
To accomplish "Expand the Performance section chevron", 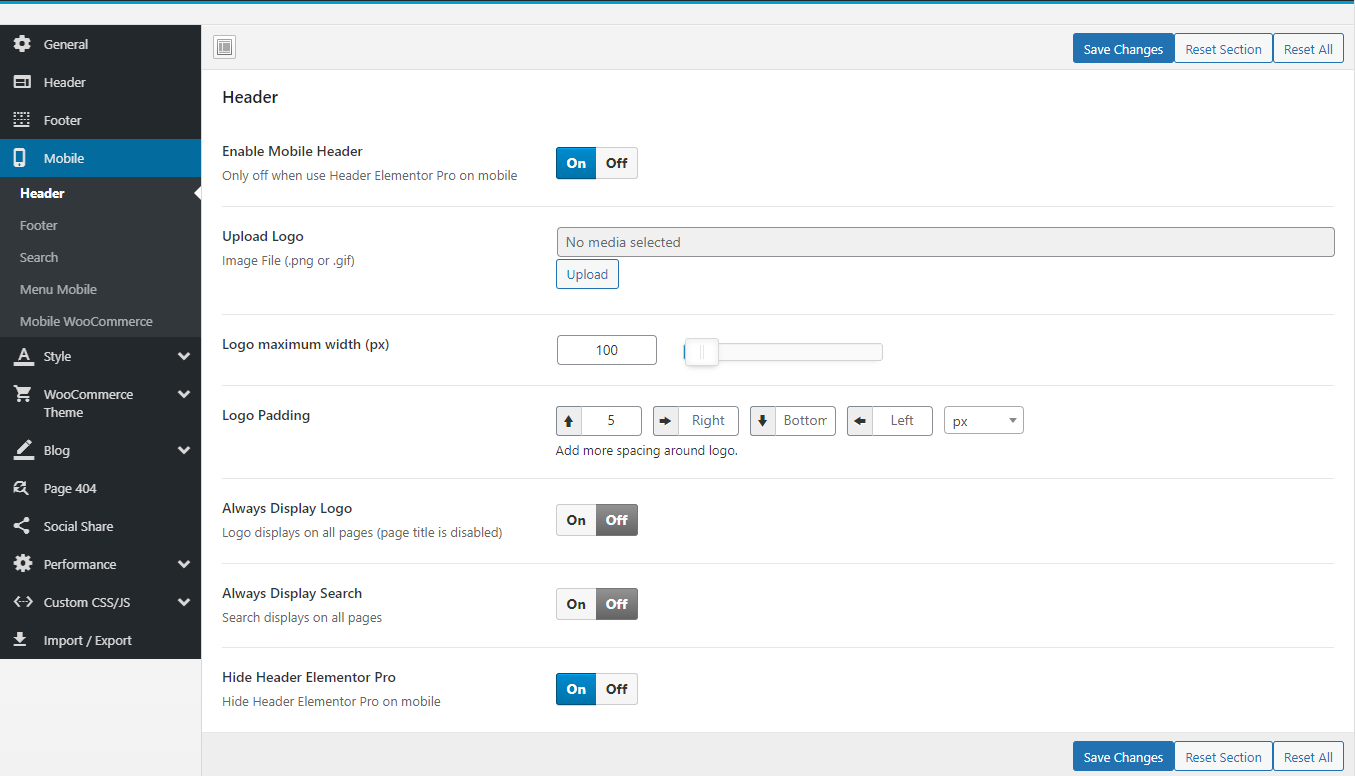I will pos(183,564).
